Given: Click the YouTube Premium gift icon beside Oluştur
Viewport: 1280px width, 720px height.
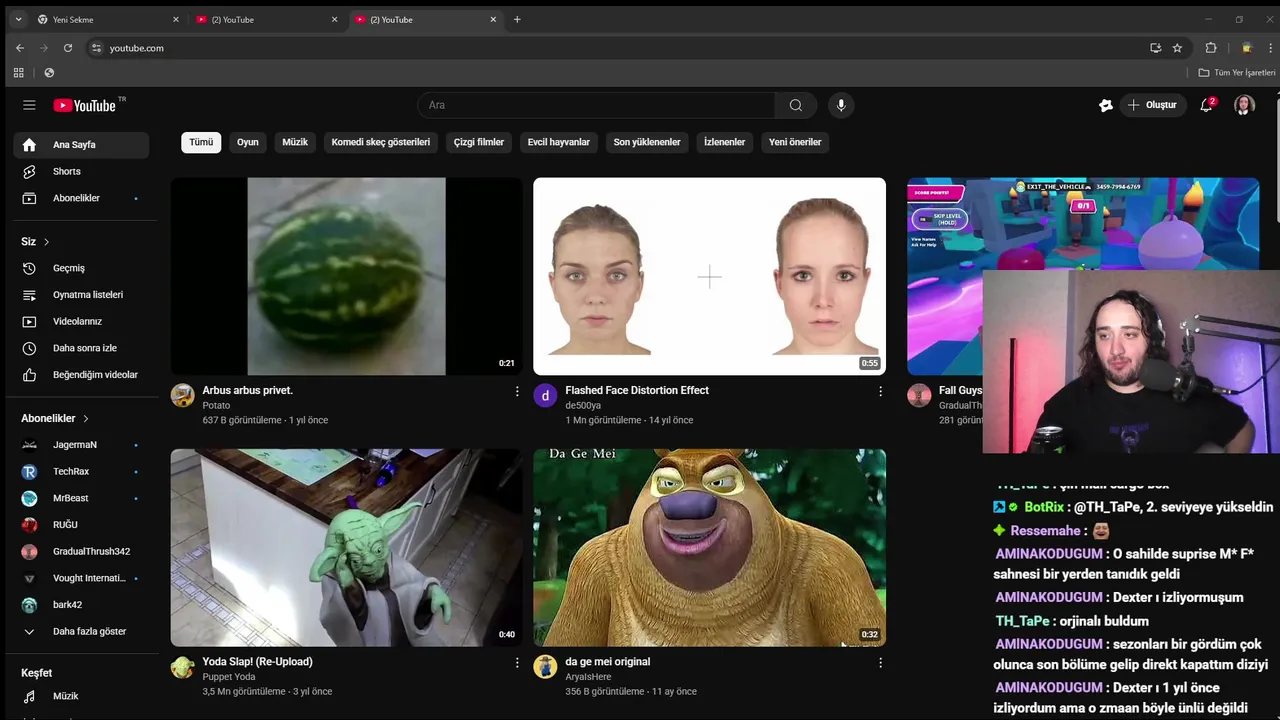Looking at the screenshot, I should point(1106,105).
